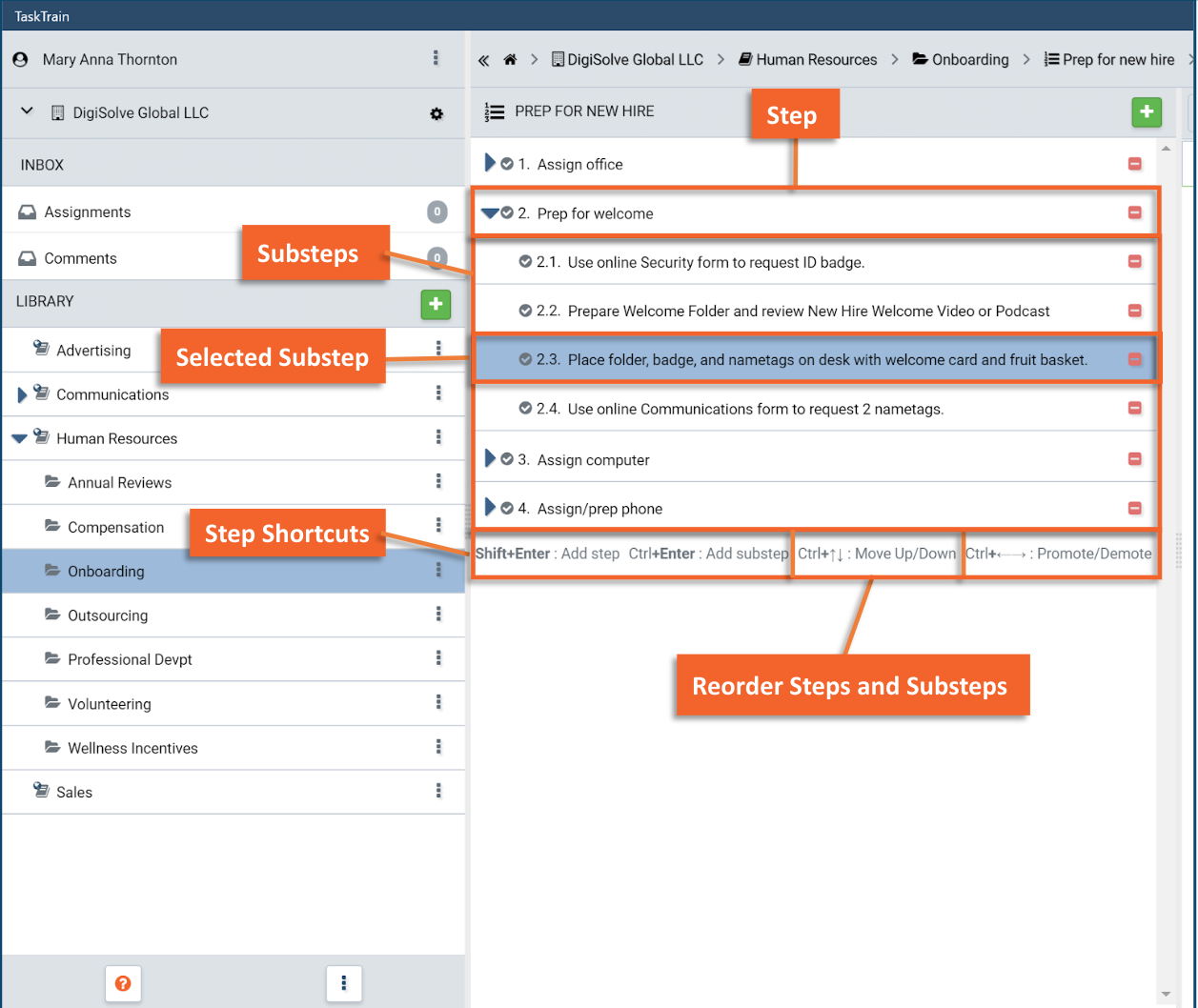Select the Outsourcing folder
1198x1008 pixels.
[233, 615]
